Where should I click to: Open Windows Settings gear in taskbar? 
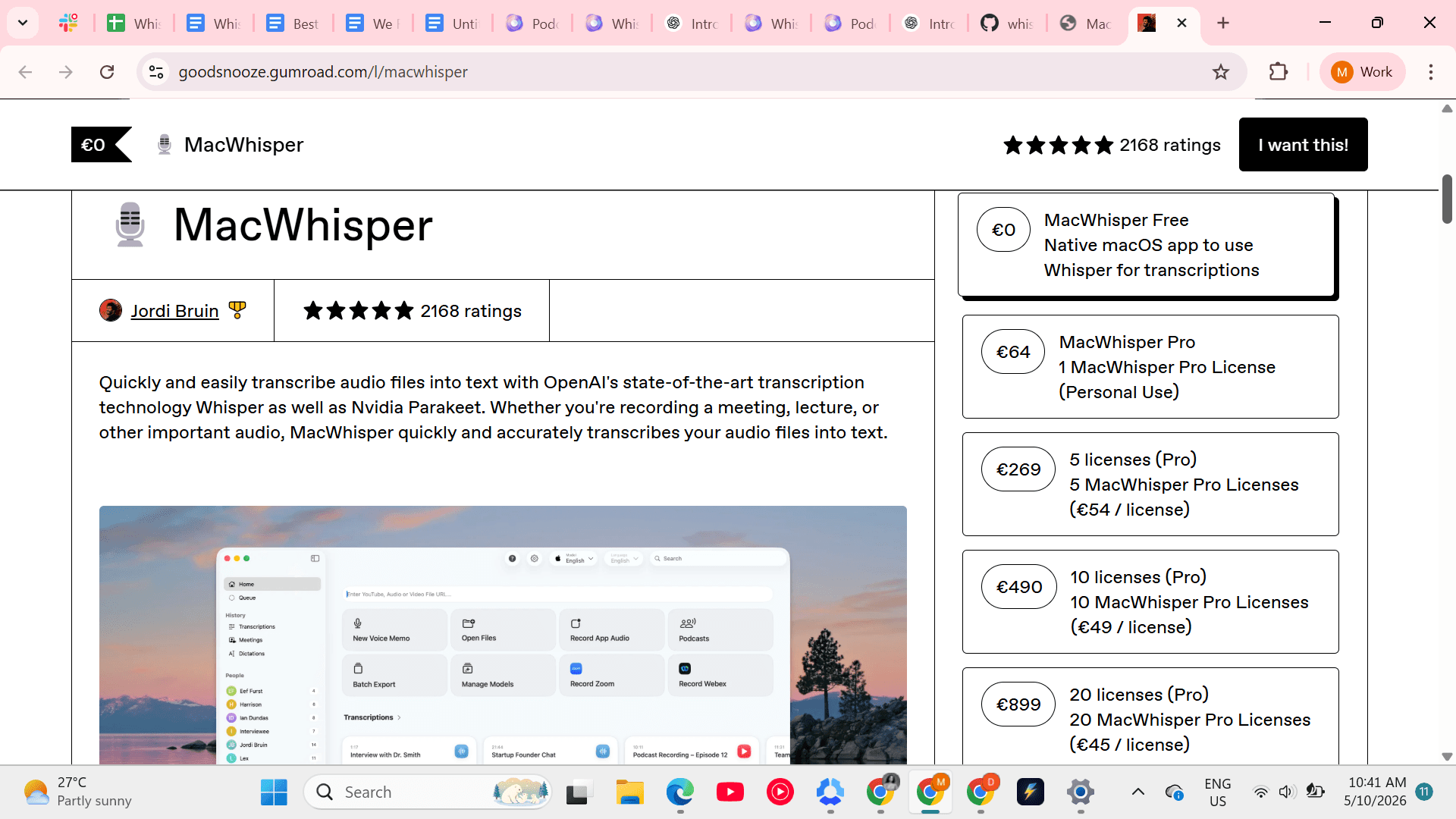(x=1081, y=792)
